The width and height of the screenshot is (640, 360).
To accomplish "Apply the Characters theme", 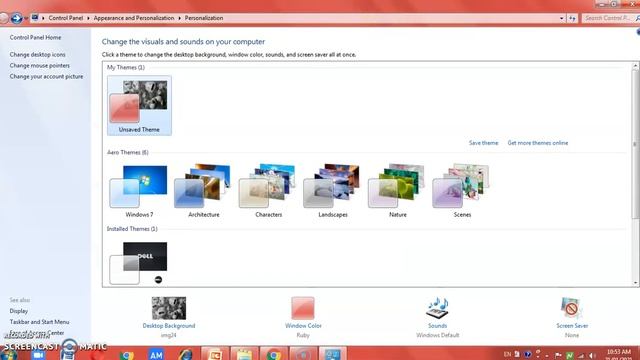I will pos(268,190).
